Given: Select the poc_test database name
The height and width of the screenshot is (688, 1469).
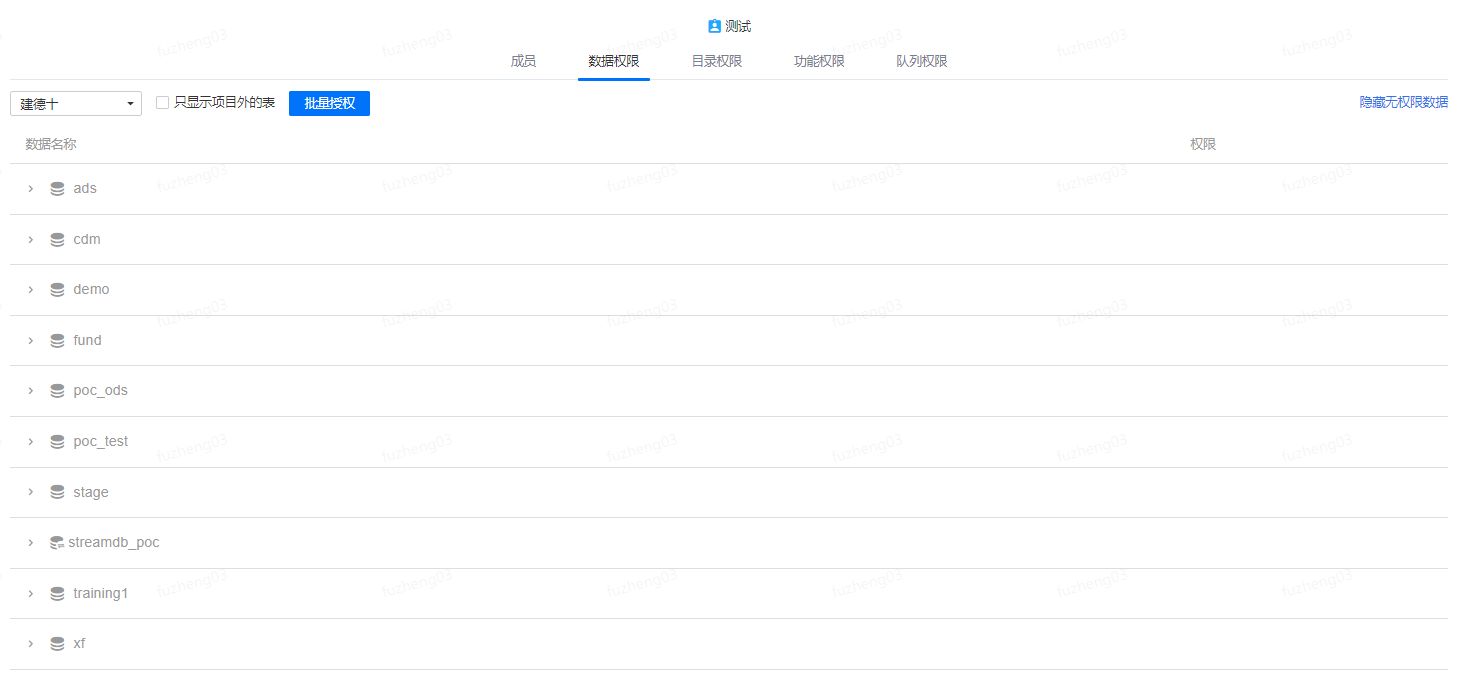Looking at the screenshot, I should [x=100, y=441].
